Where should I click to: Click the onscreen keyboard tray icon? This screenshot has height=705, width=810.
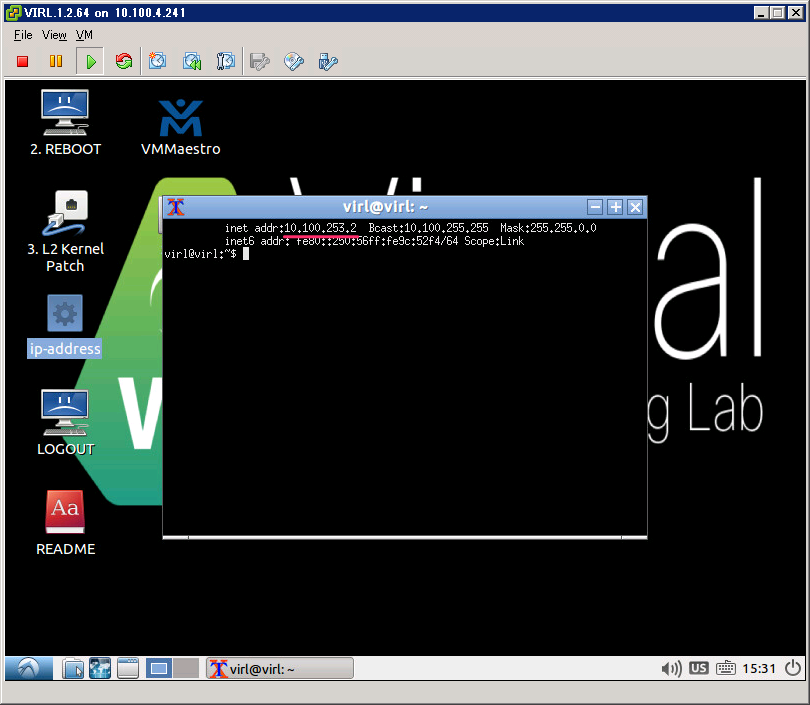pos(726,668)
